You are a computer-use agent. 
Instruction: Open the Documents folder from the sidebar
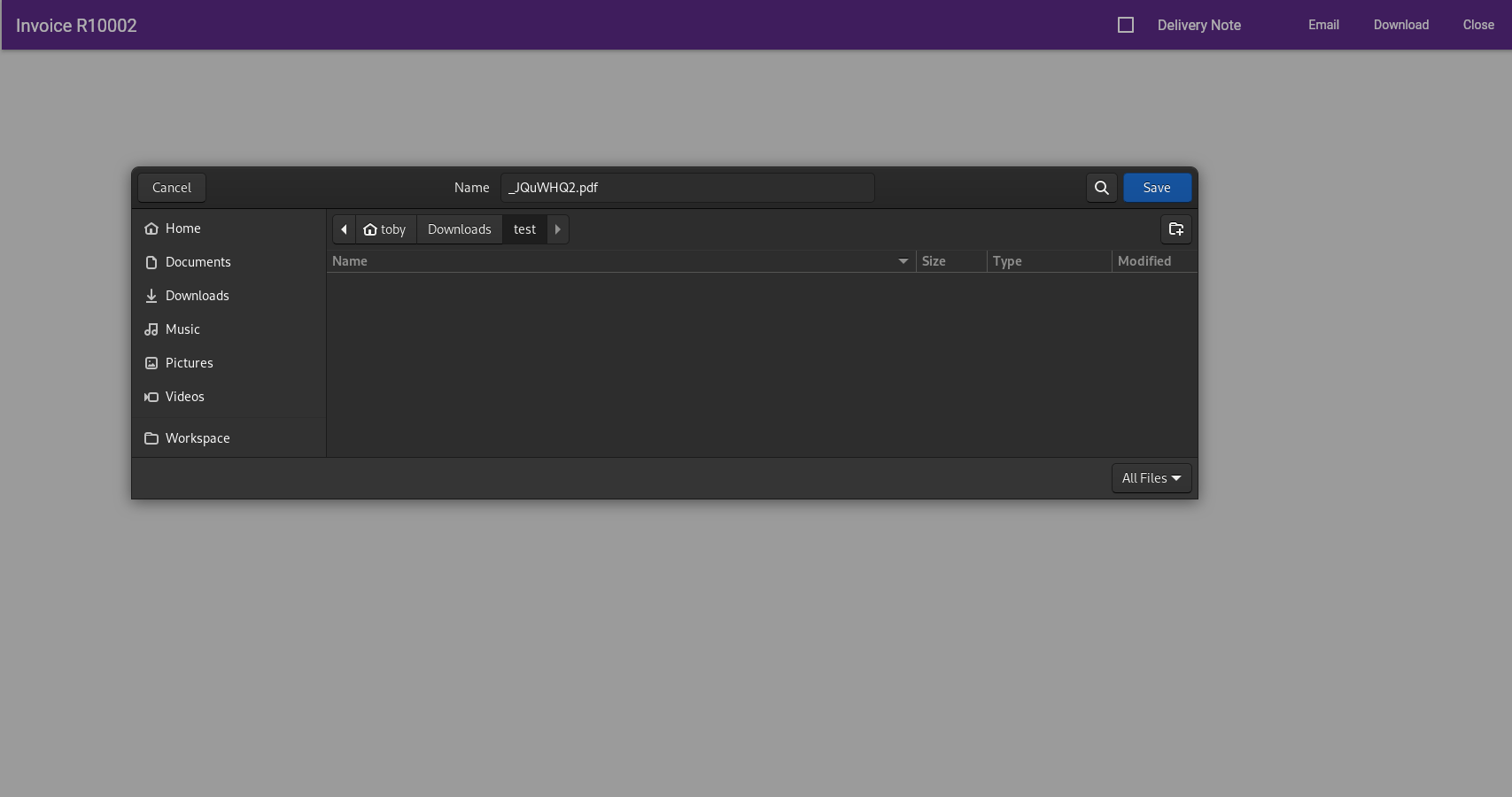198,261
